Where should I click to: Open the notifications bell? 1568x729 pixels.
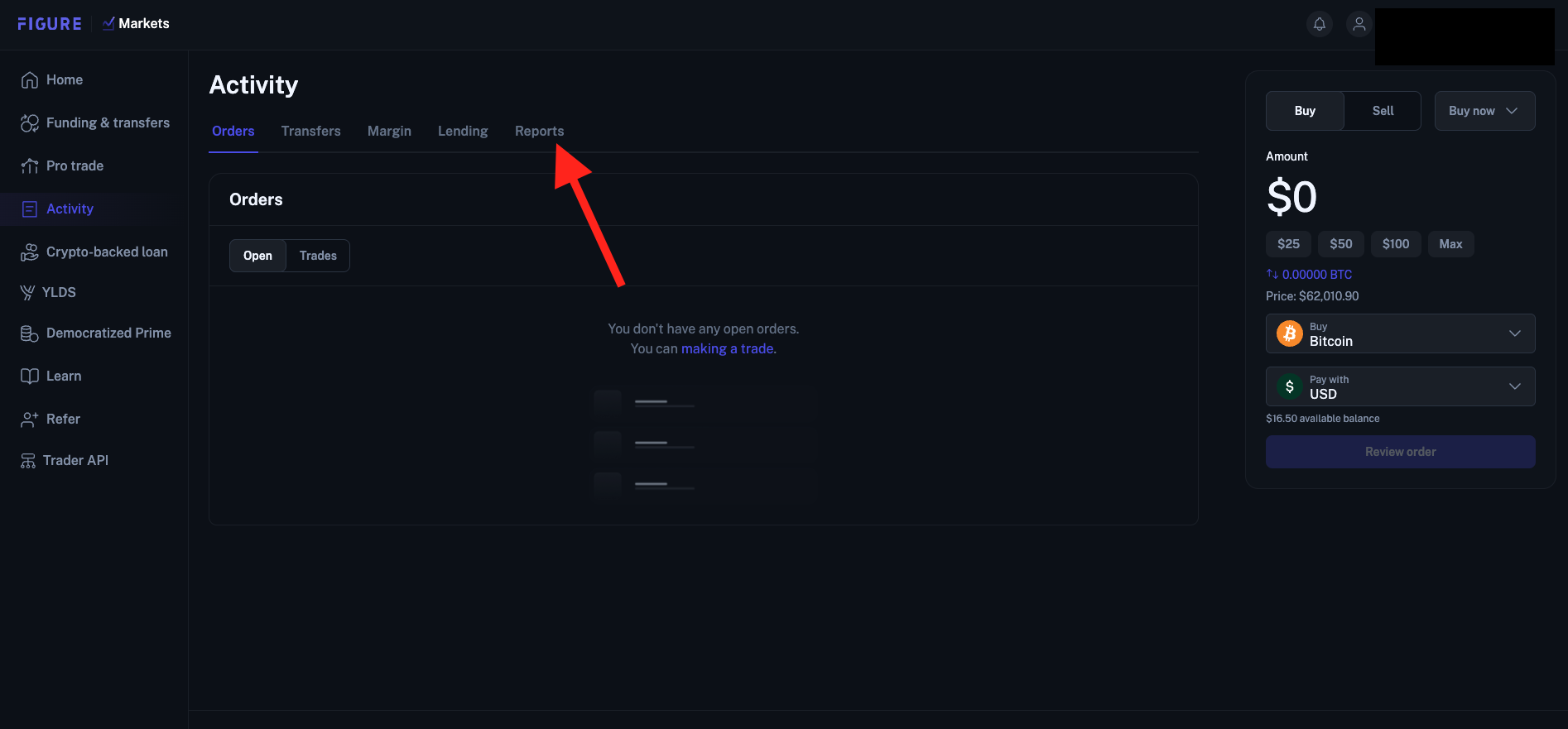pyautogui.click(x=1320, y=24)
